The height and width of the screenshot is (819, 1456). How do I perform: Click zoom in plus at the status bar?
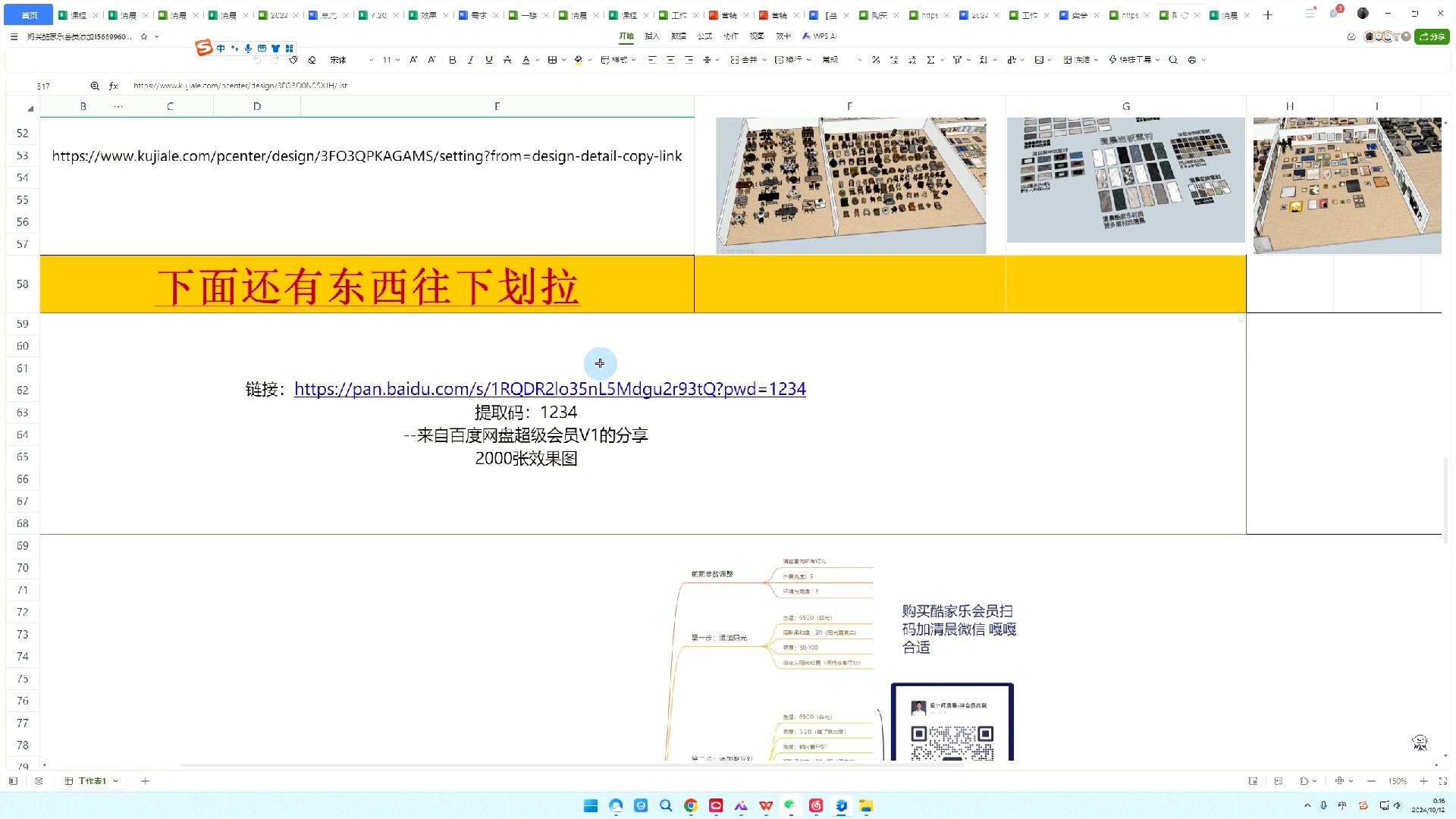[1423, 781]
